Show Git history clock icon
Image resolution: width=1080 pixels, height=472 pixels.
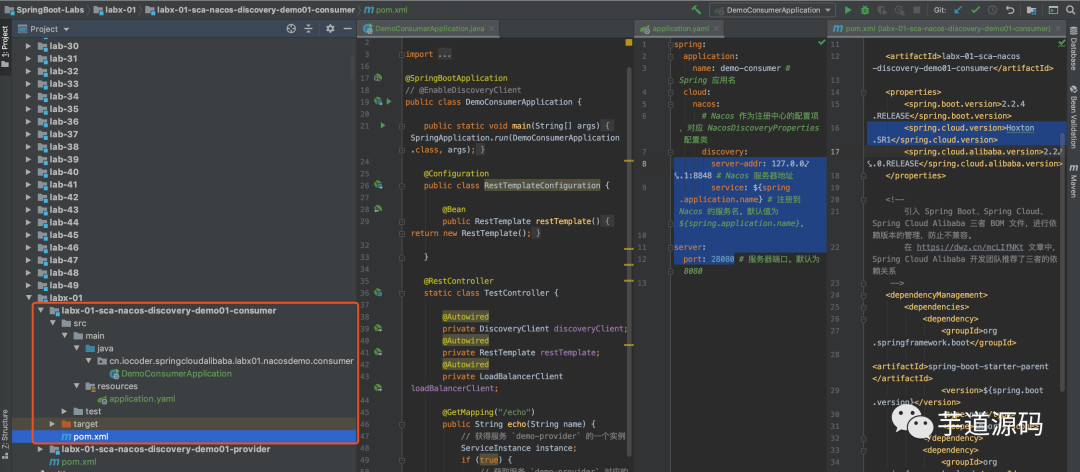(992, 10)
